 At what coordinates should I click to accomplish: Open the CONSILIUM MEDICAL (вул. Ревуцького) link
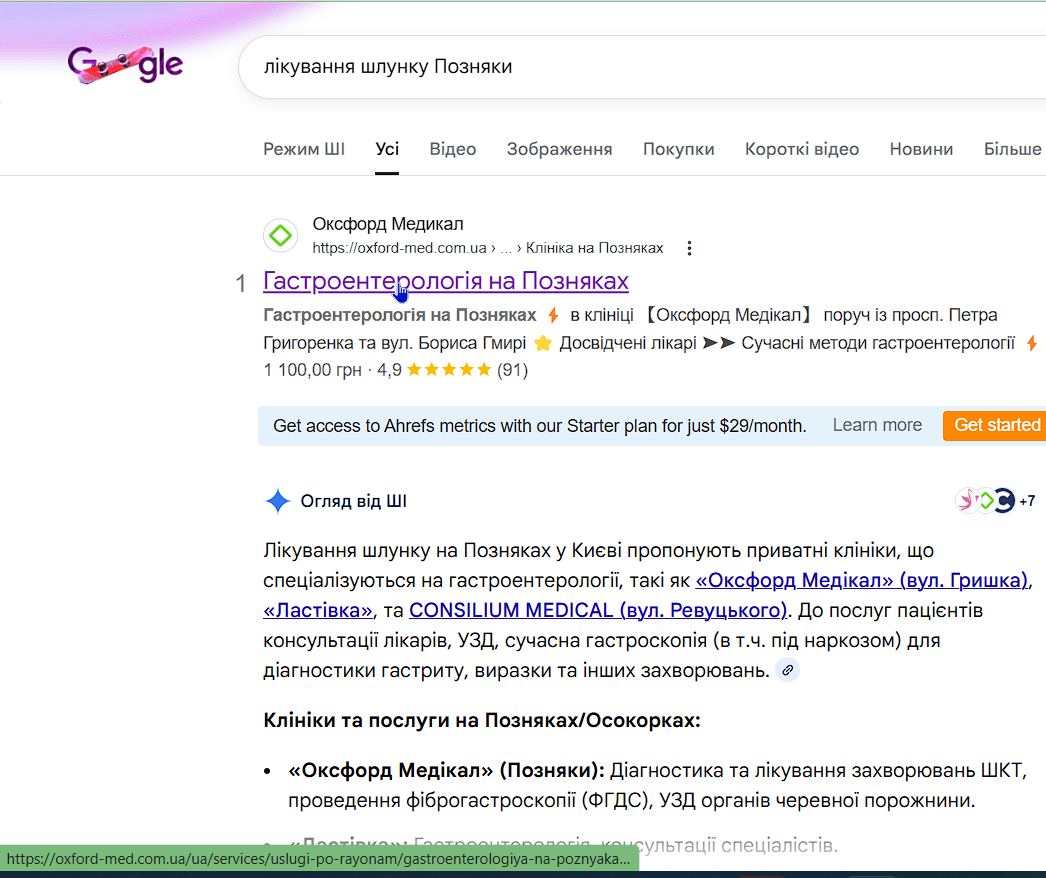598,610
